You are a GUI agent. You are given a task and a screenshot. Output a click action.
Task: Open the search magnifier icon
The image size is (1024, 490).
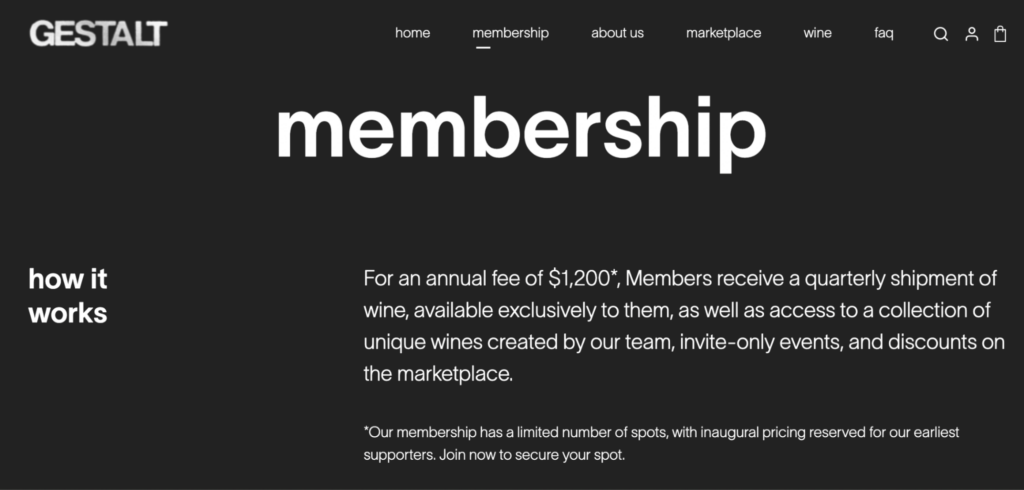tap(941, 34)
